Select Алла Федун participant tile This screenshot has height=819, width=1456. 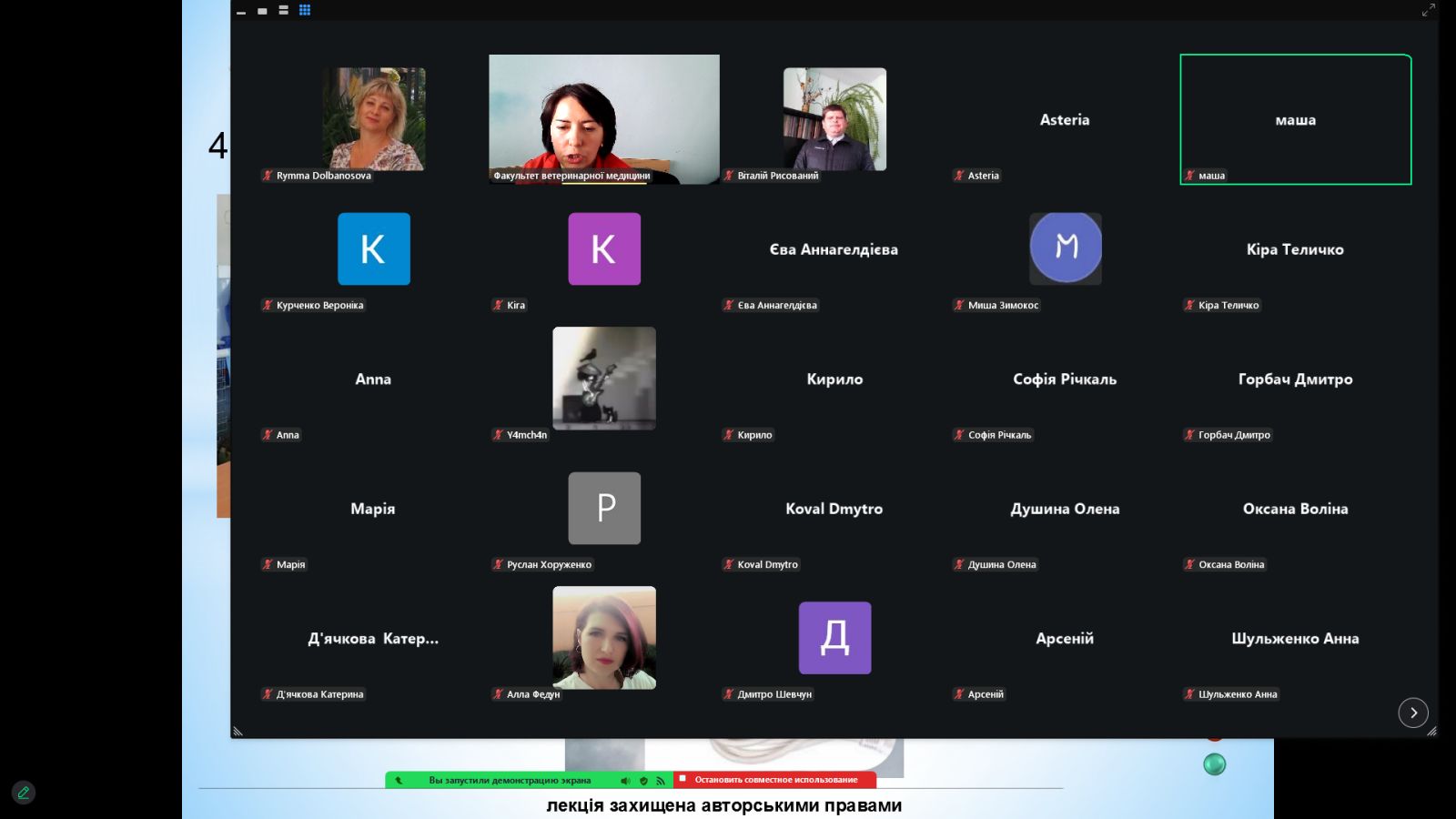tap(604, 638)
